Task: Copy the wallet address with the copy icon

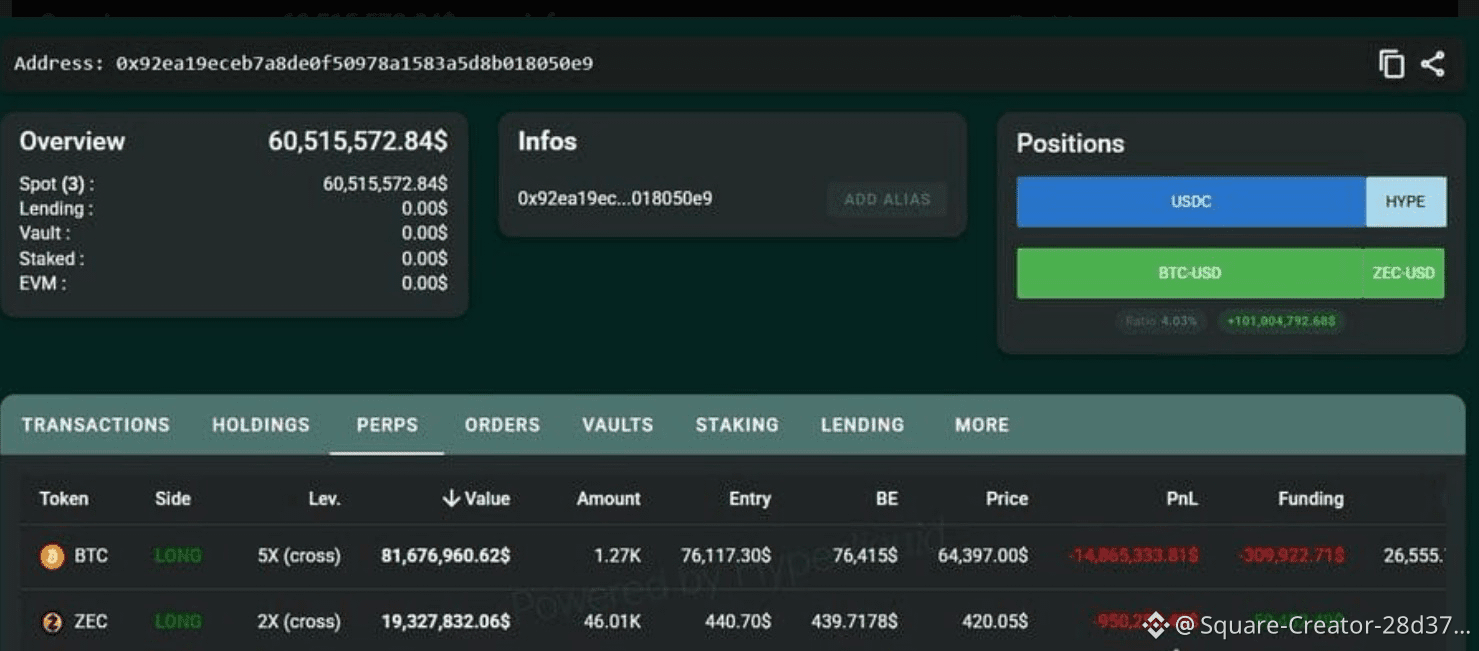Action: tap(1391, 64)
